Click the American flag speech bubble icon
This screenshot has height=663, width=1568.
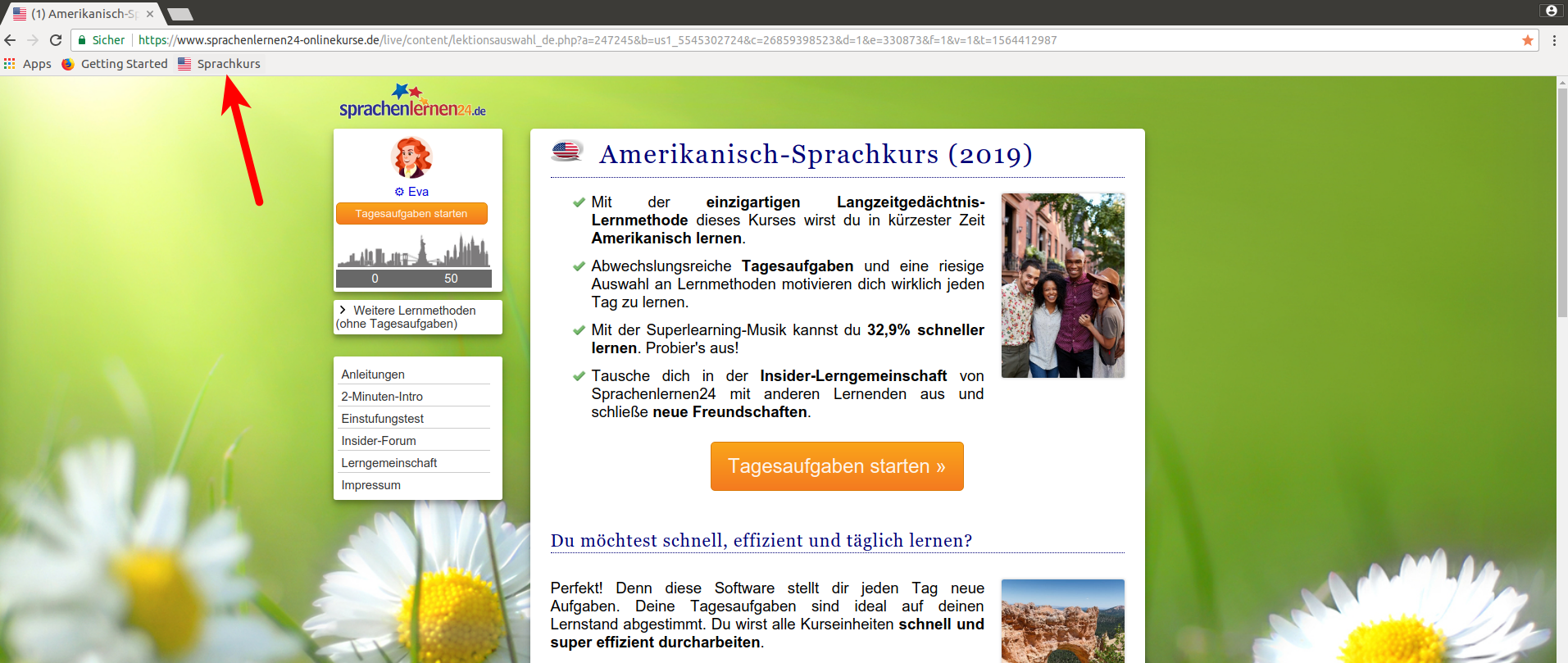567,151
